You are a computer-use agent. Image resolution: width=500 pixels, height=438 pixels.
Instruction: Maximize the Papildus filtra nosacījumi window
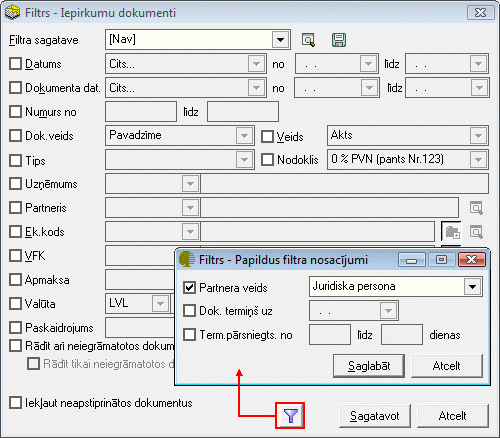442,260
